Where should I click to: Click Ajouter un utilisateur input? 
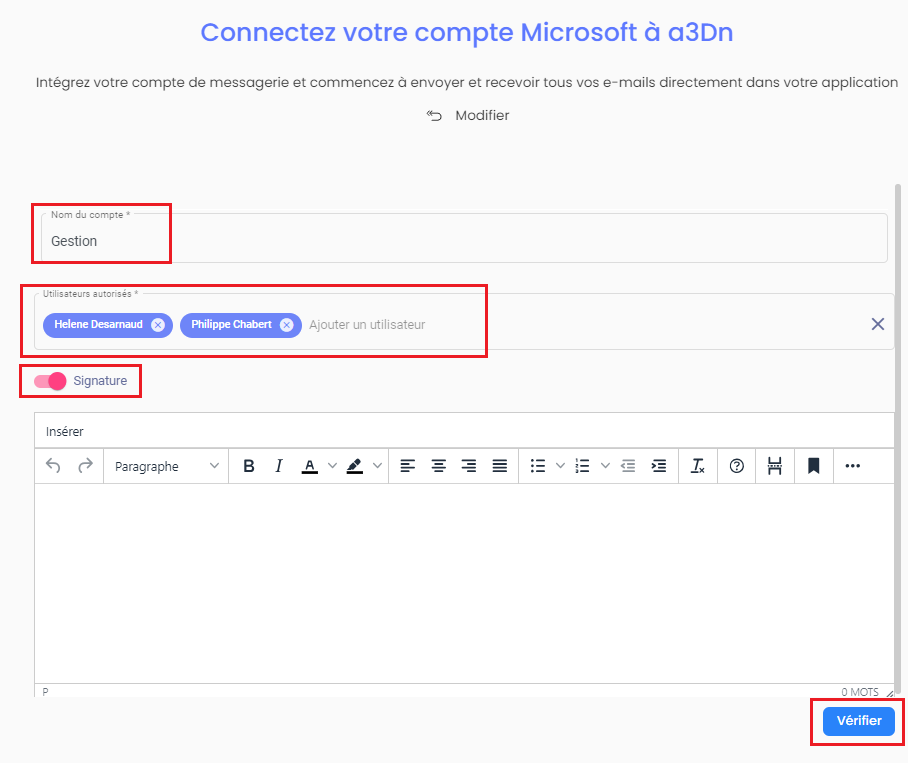click(x=367, y=325)
